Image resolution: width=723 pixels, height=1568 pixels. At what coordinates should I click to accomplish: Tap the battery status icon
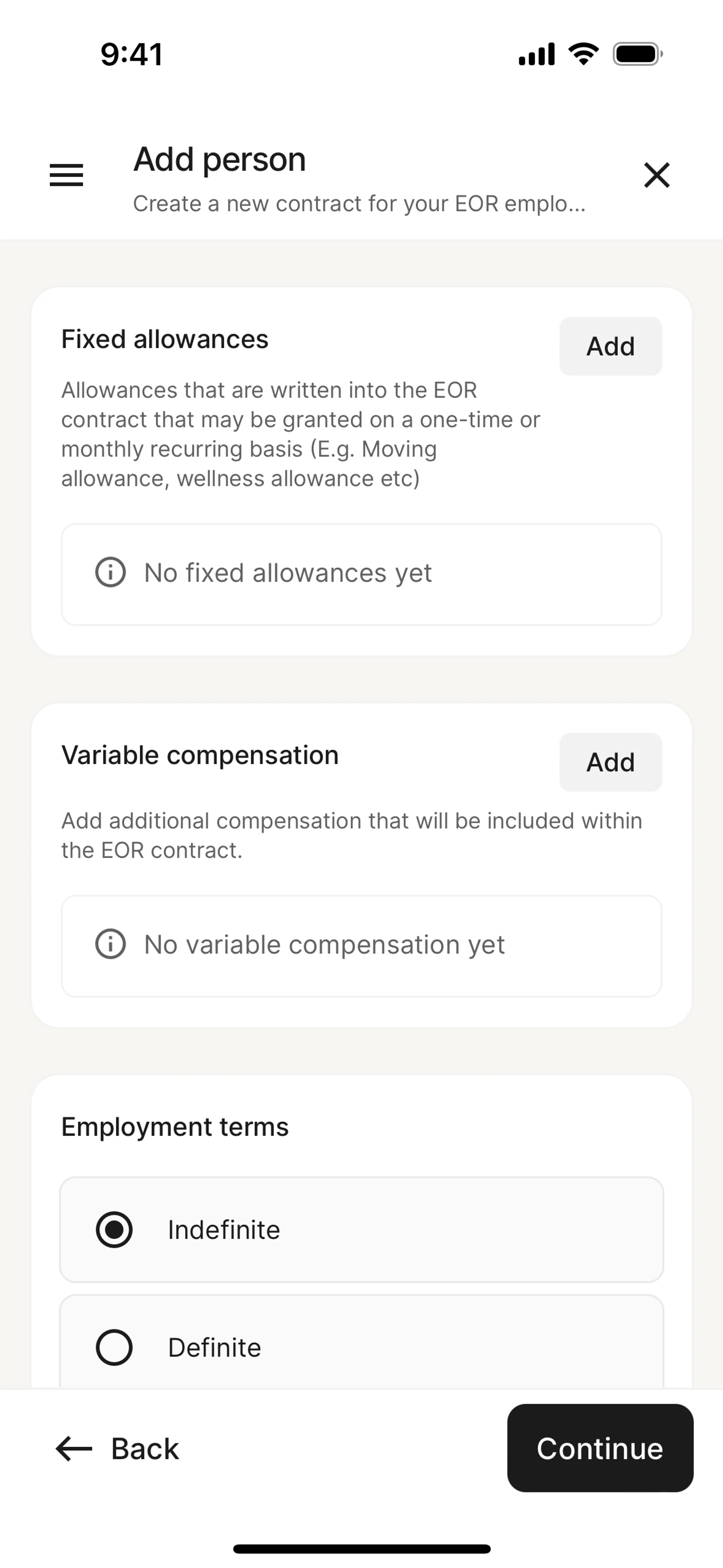click(x=637, y=54)
